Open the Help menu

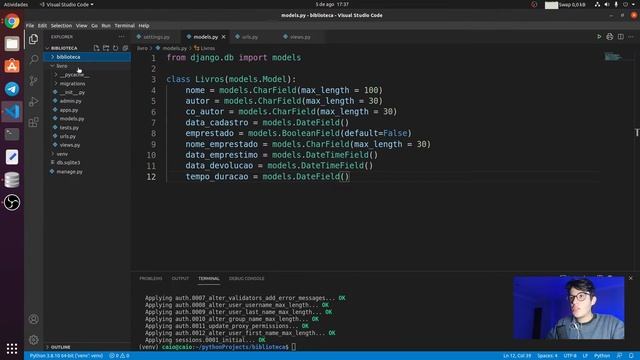pos(144,26)
